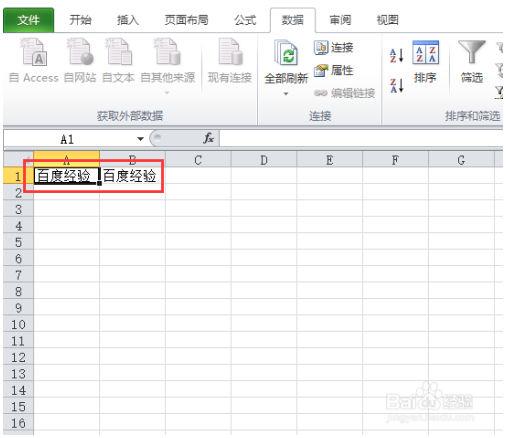The image size is (506, 438).
Task: Expand the 自其他来源 dropdown
Action: pyautogui.click(x=167, y=93)
